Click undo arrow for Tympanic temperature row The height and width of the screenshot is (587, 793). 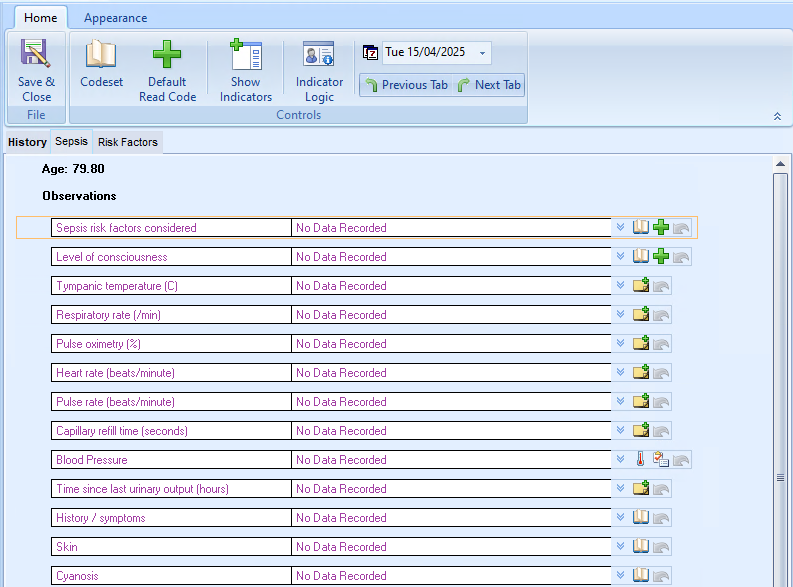pos(661,286)
